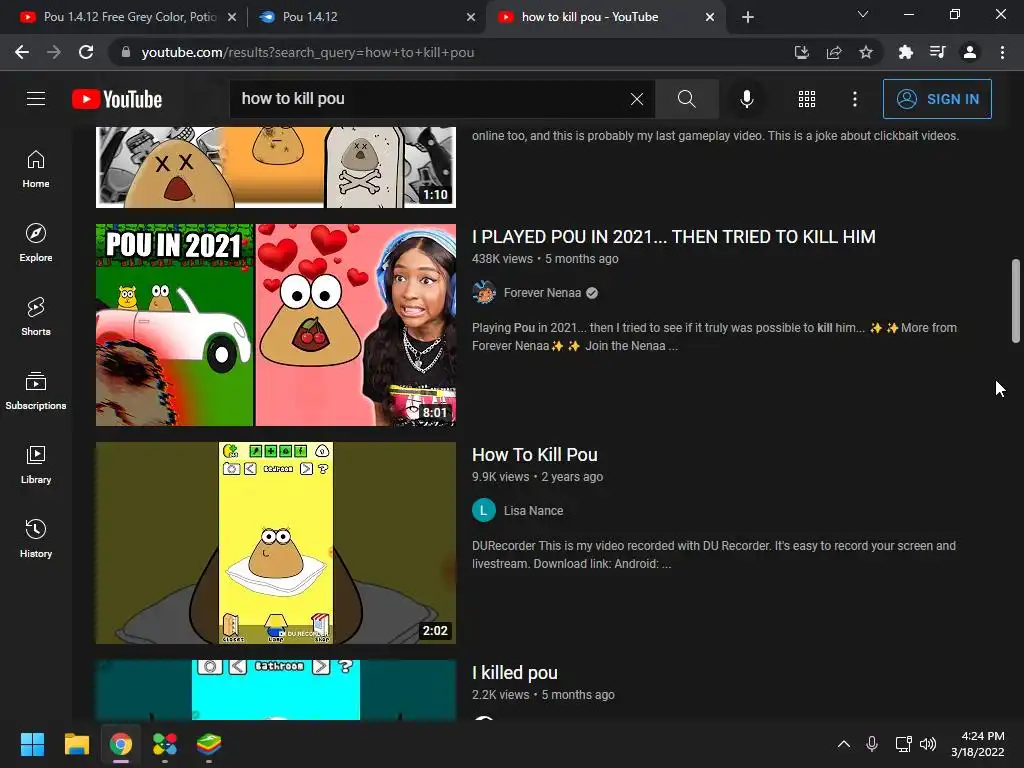Go back with browser back arrow
The width and height of the screenshot is (1024, 768).
click(x=22, y=52)
